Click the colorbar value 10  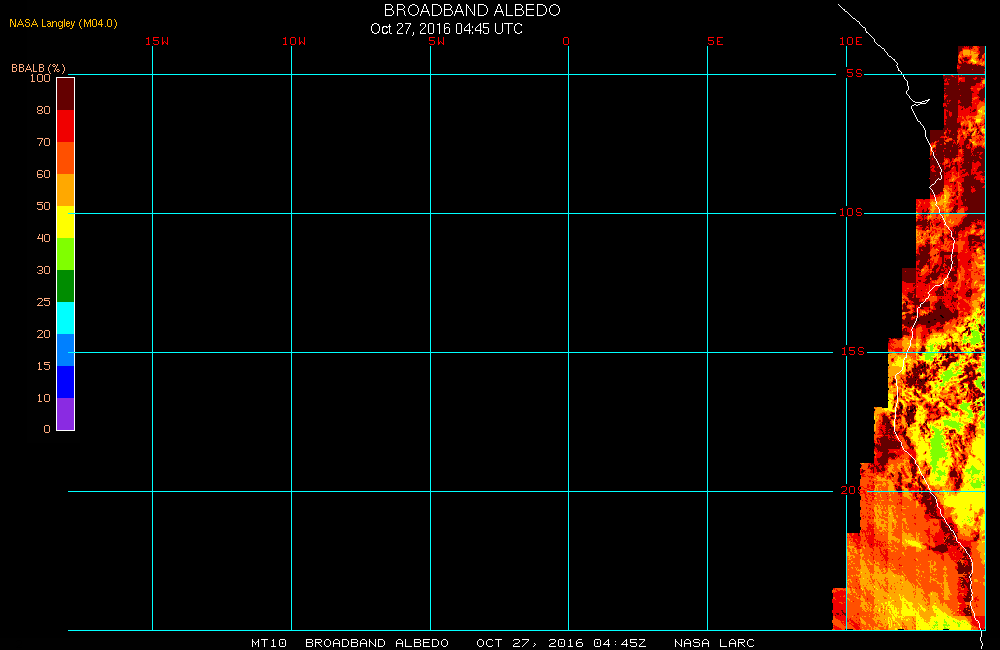click(43, 398)
